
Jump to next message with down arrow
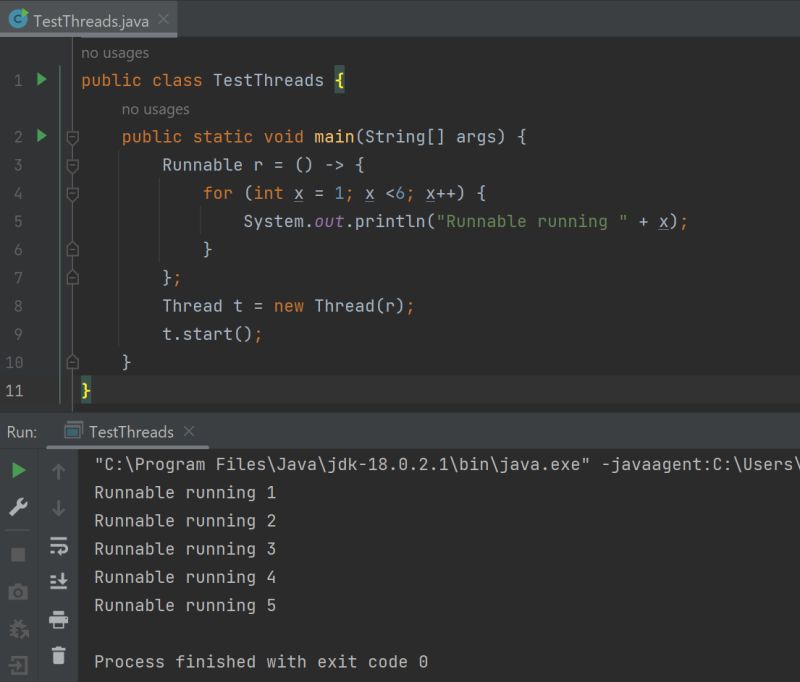(59, 507)
